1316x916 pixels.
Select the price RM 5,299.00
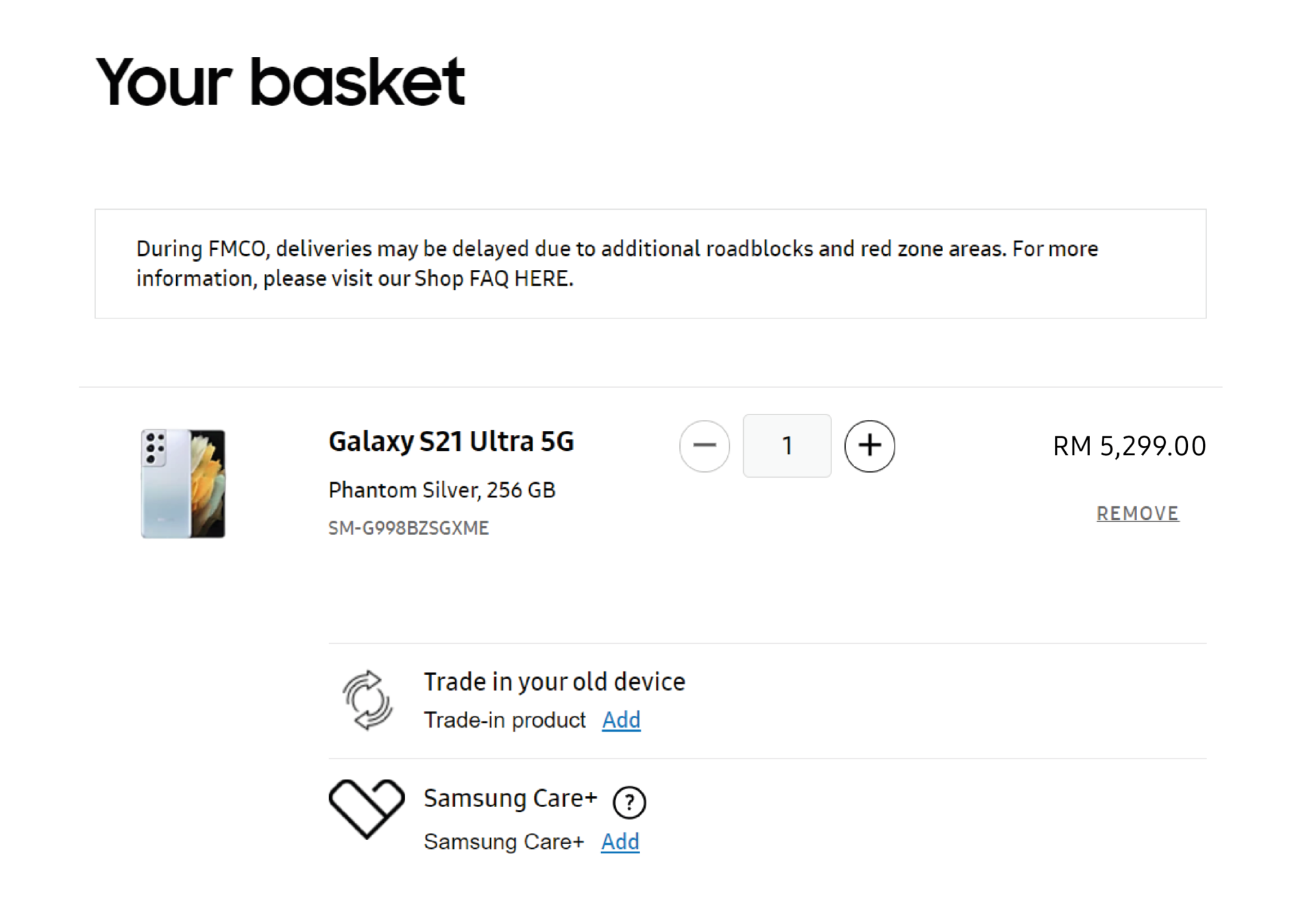point(1129,446)
